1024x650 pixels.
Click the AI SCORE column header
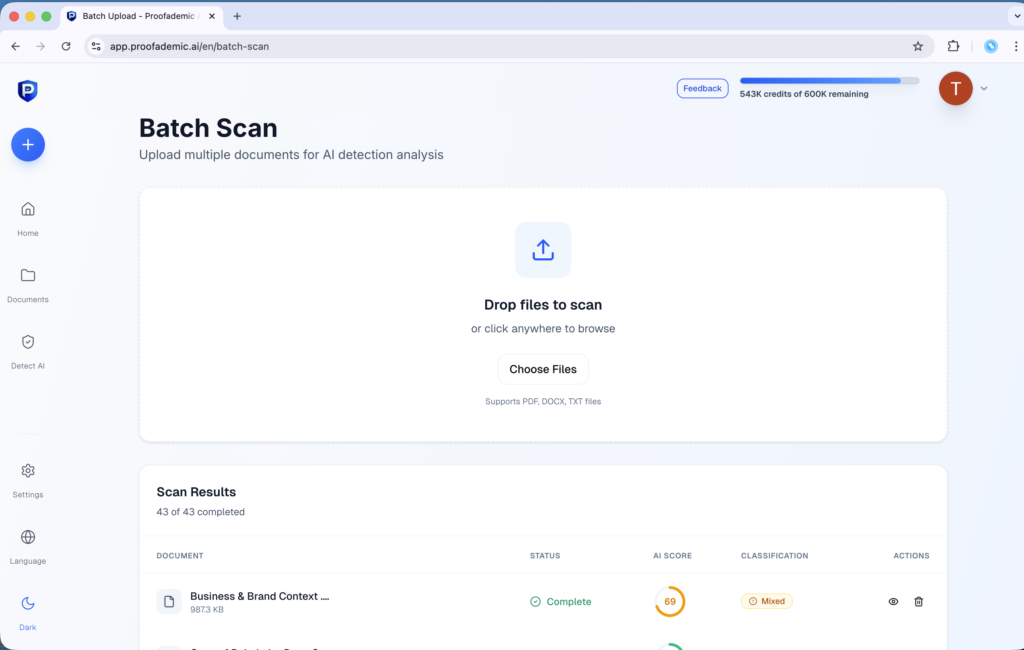(672, 555)
